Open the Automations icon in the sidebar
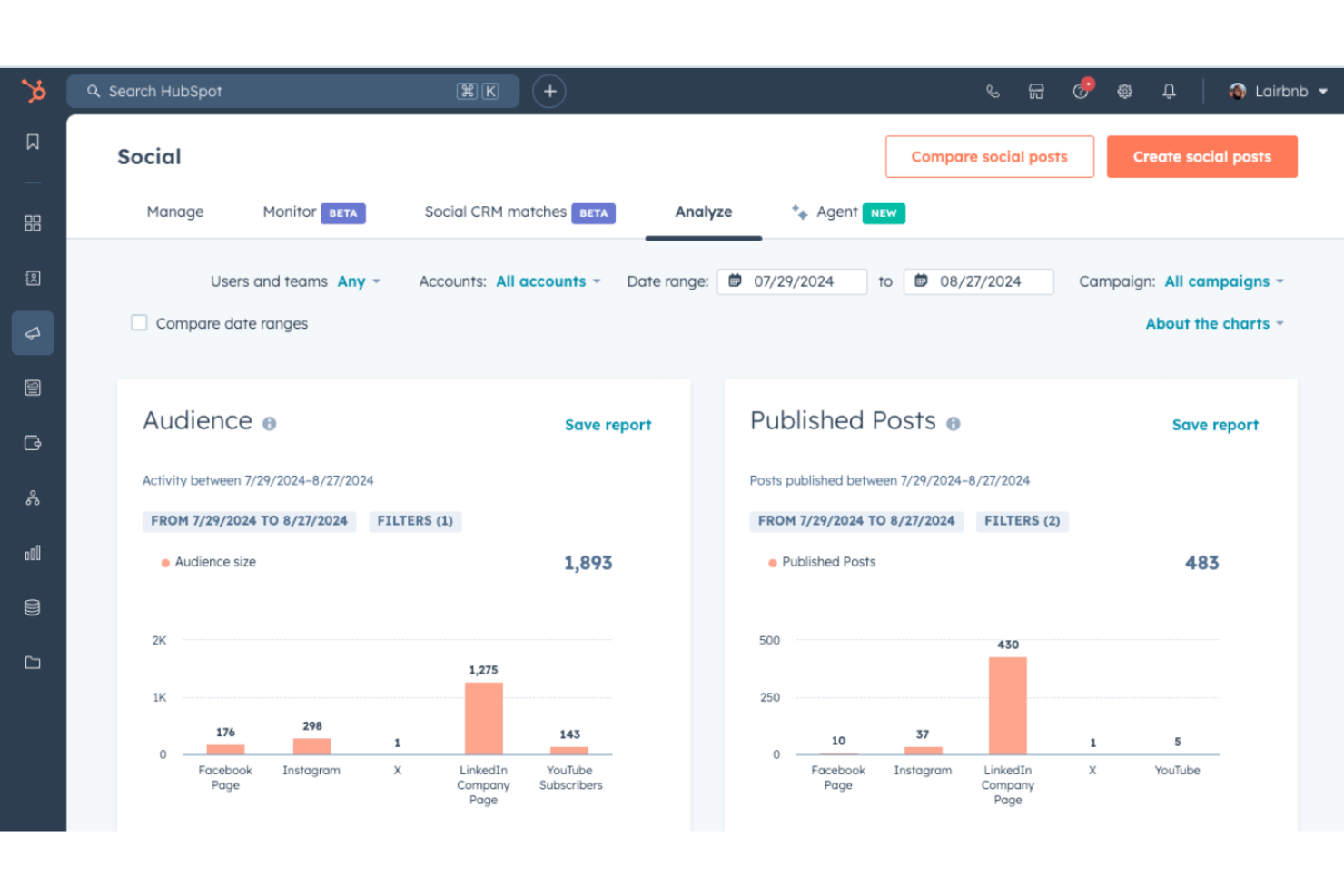The image size is (1344, 896). point(33,497)
